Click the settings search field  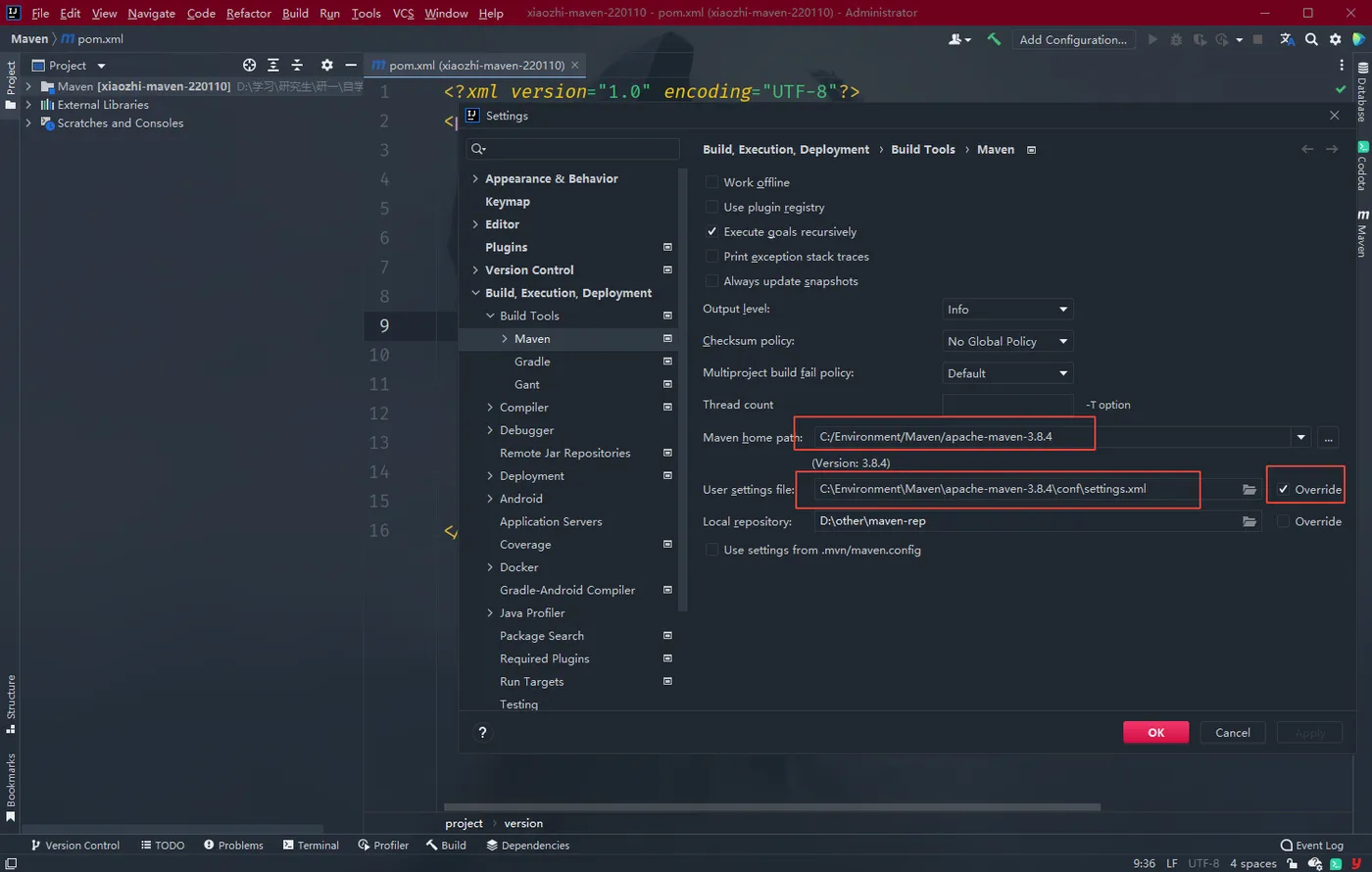click(573, 149)
